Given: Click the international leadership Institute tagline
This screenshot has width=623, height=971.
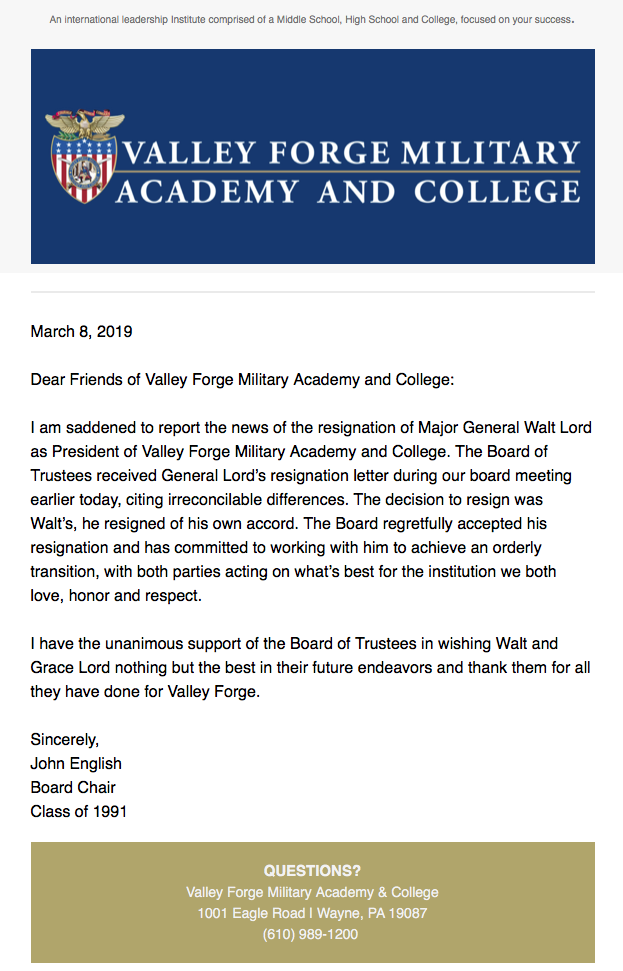Looking at the screenshot, I should click(311, 19).
